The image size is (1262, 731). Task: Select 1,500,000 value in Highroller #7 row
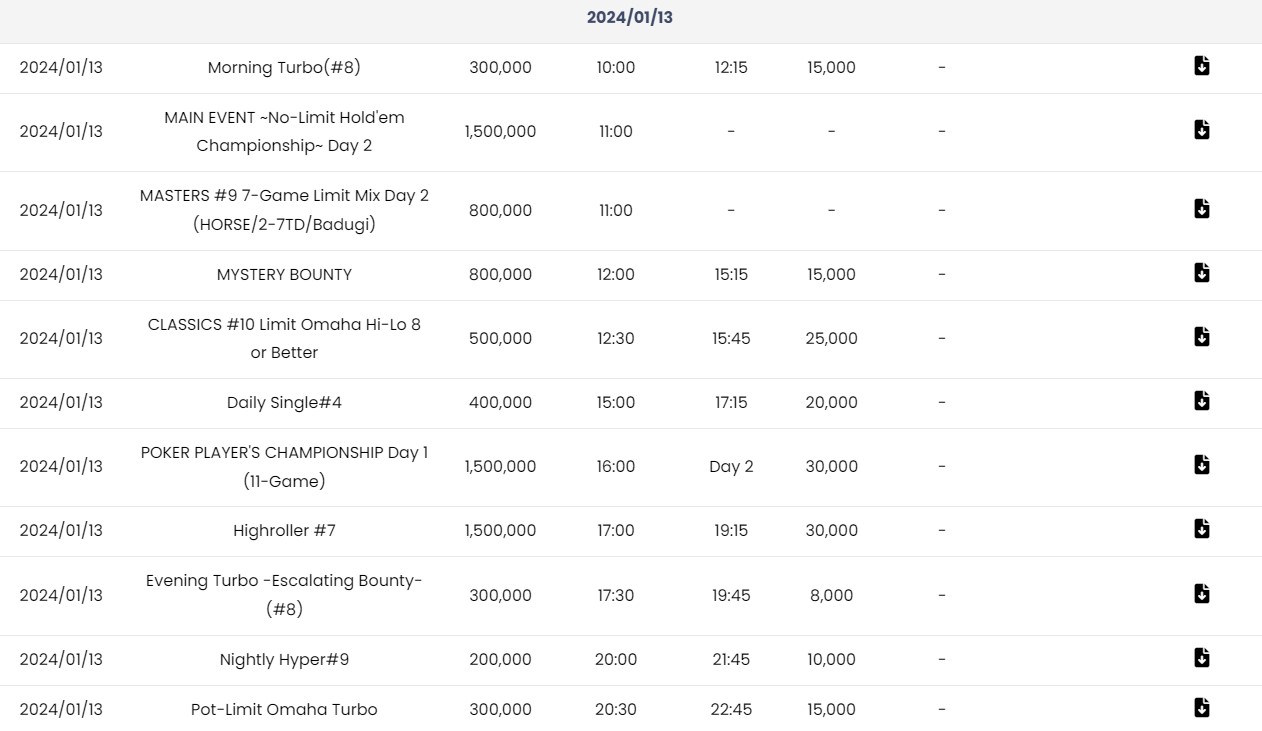(500, 530)
